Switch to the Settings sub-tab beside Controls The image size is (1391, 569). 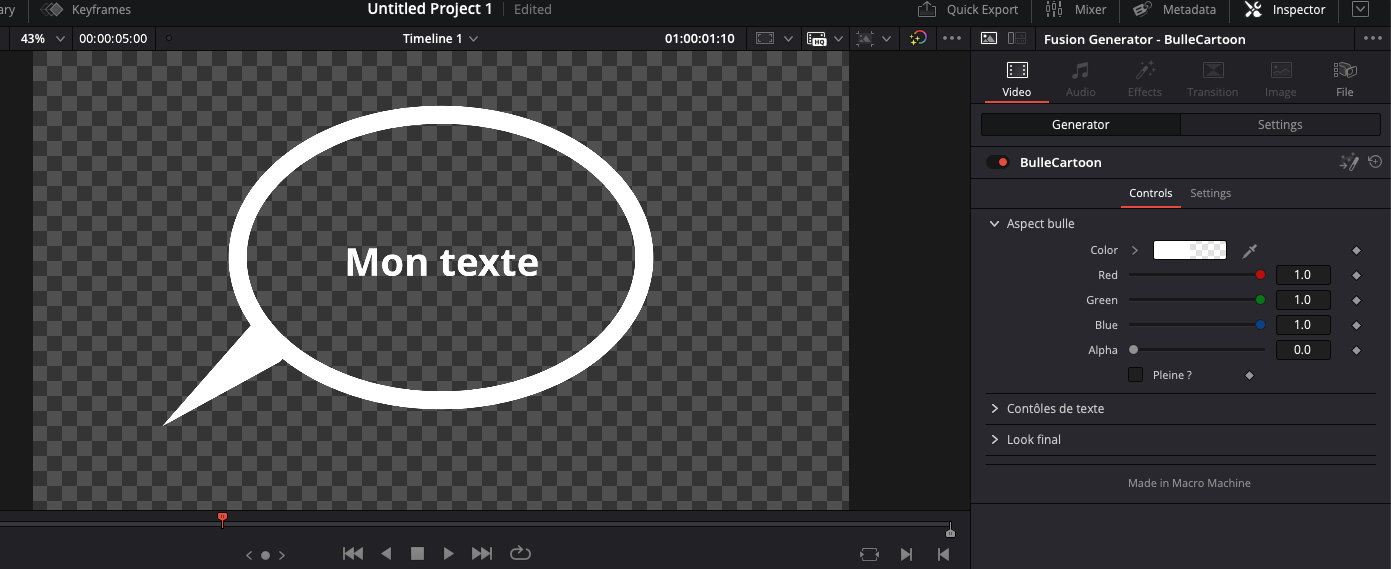pos(1210,193)
